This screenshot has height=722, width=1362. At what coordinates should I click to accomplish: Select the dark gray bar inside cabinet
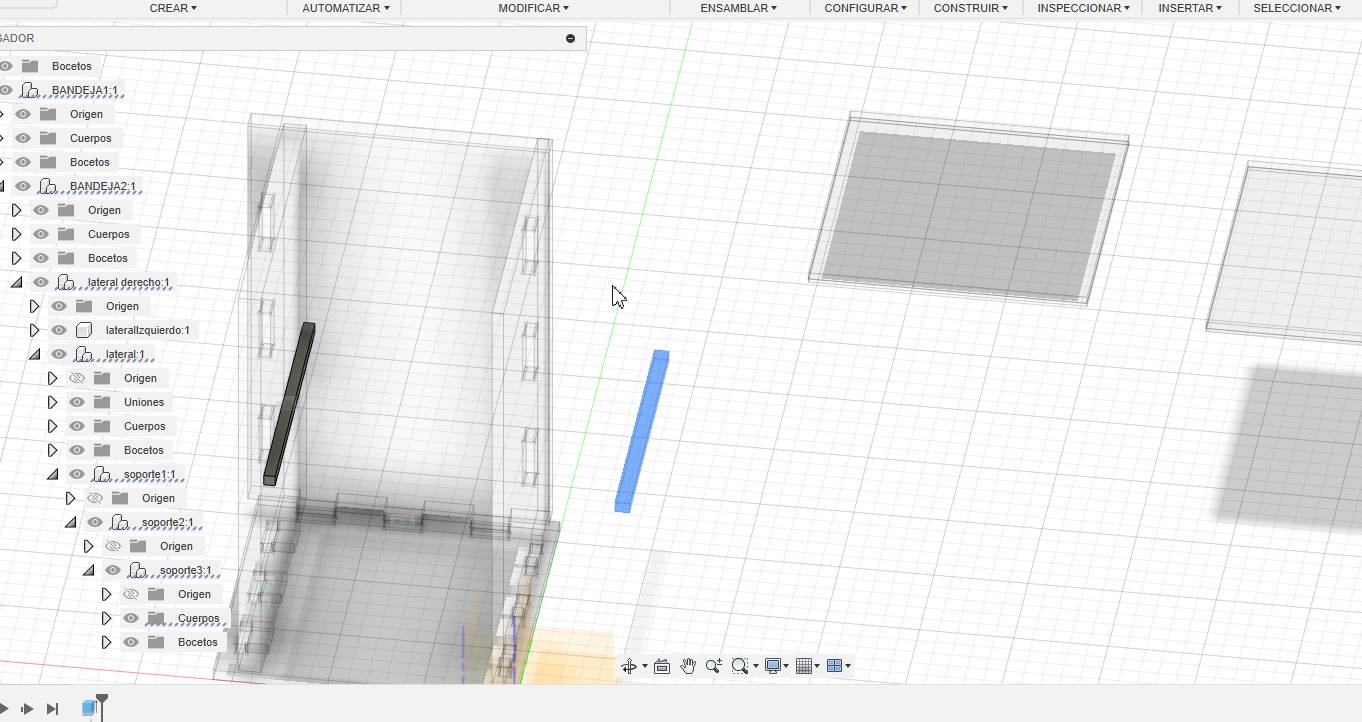pos(289,404)
